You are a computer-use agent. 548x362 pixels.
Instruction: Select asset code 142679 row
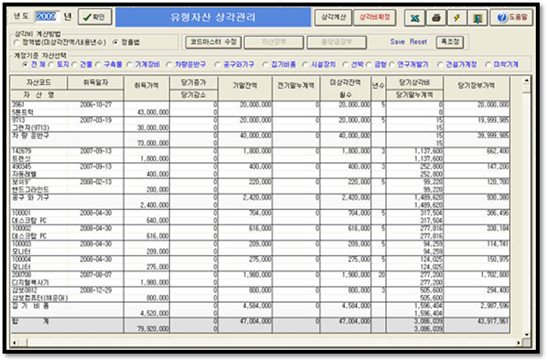click(260, 155)
